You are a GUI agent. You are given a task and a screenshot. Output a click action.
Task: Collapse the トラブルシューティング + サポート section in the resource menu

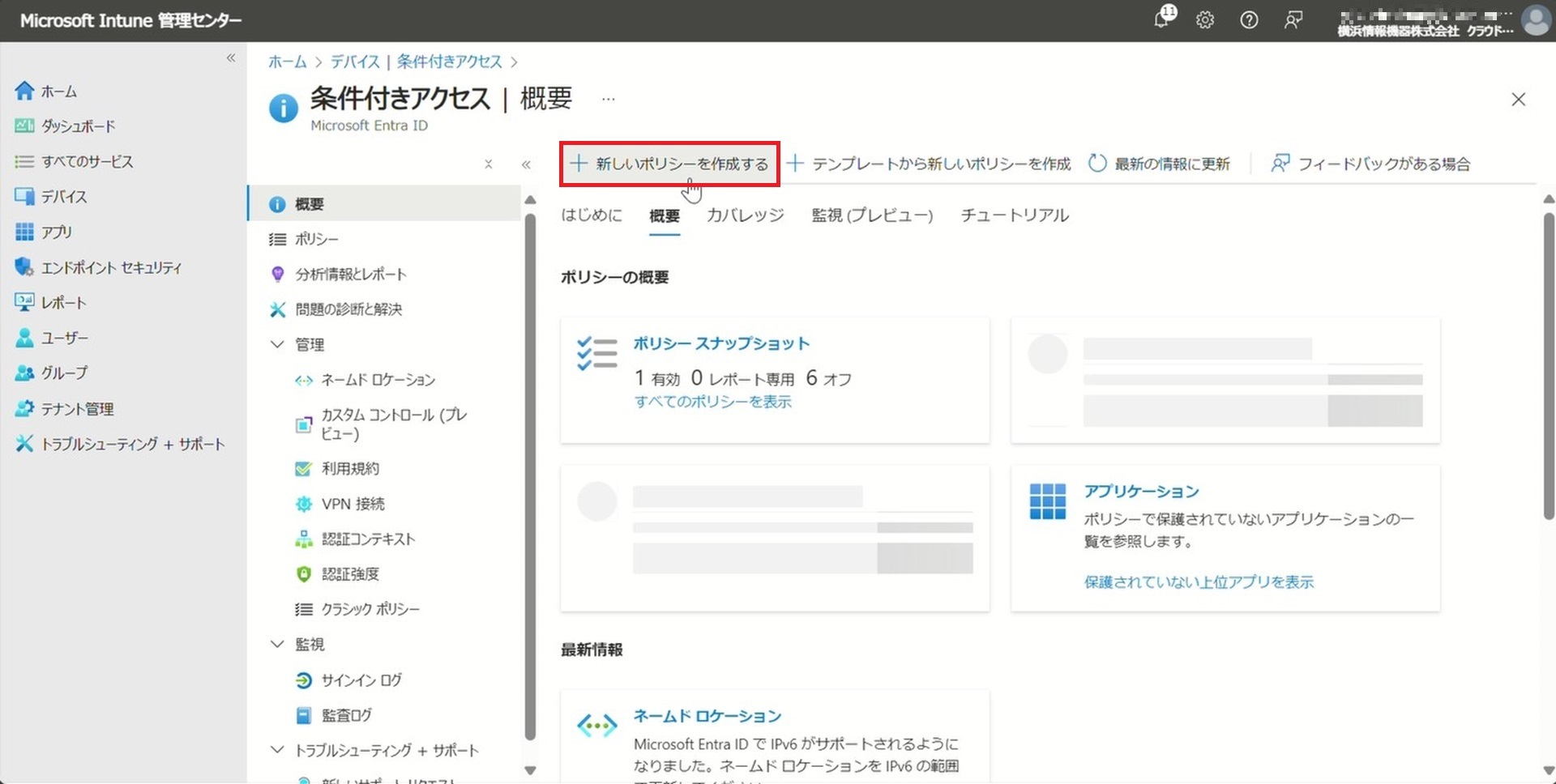tap(277, 750)
